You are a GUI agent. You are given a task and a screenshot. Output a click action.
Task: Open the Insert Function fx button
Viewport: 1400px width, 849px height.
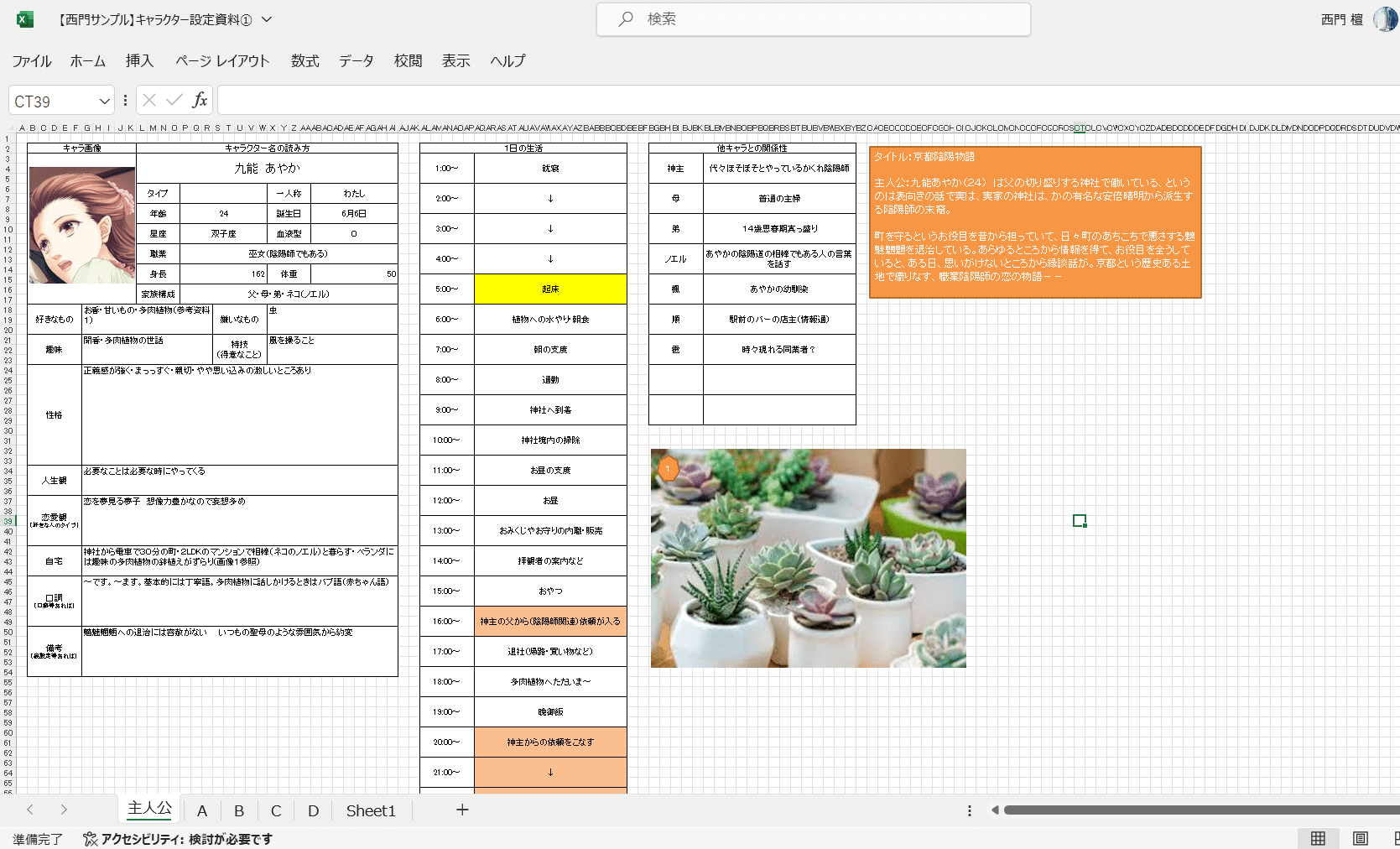click(200, 101)
